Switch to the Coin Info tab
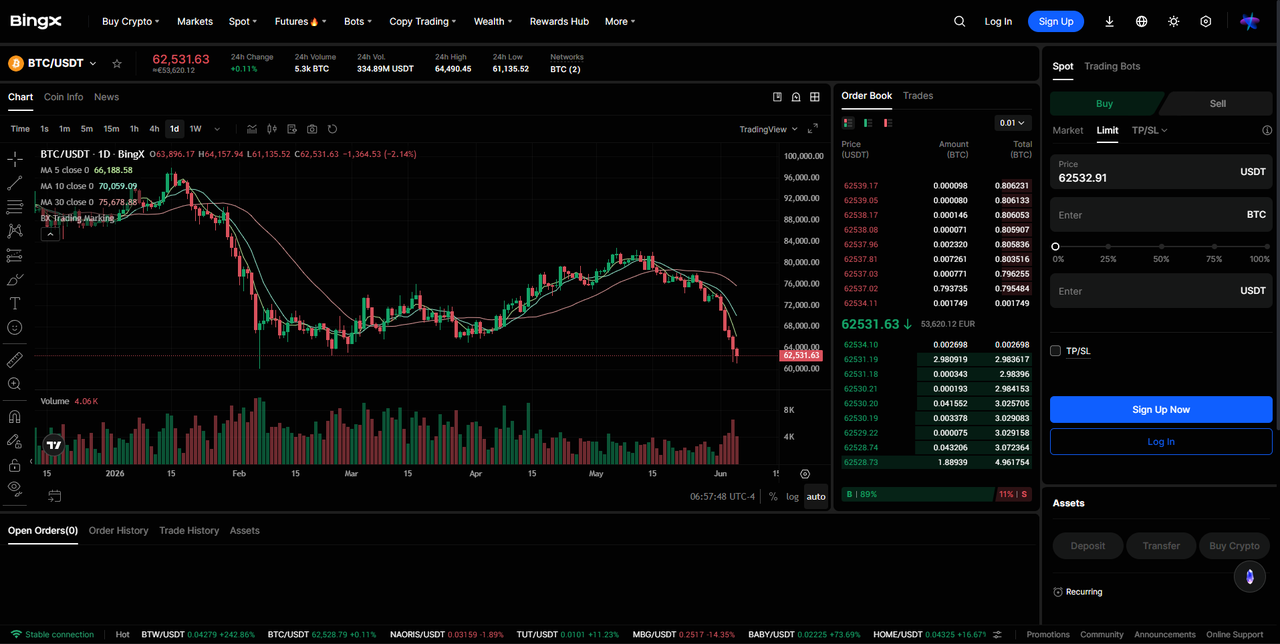 (x=64, y=97)
